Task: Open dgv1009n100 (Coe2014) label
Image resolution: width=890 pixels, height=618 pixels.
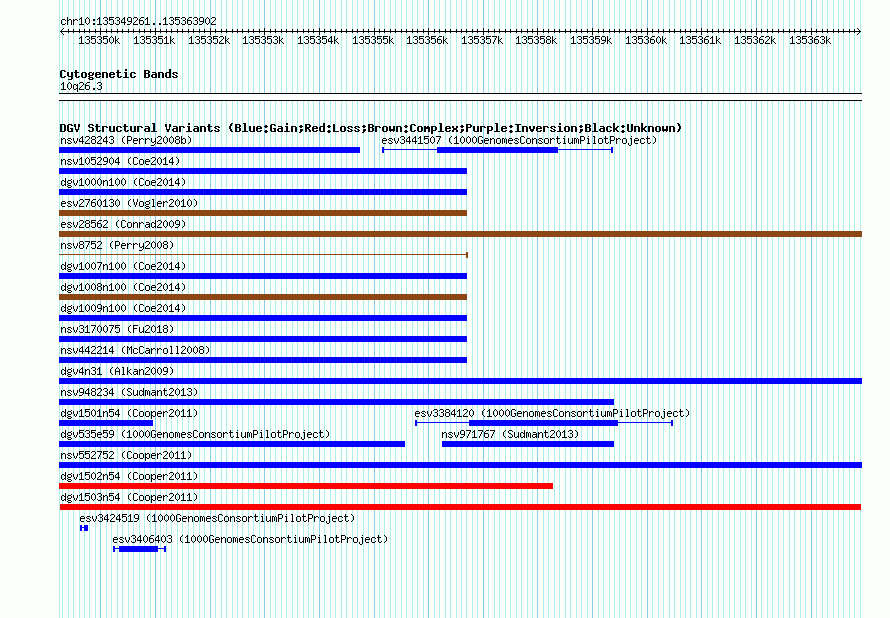Action: coord(123,308)
